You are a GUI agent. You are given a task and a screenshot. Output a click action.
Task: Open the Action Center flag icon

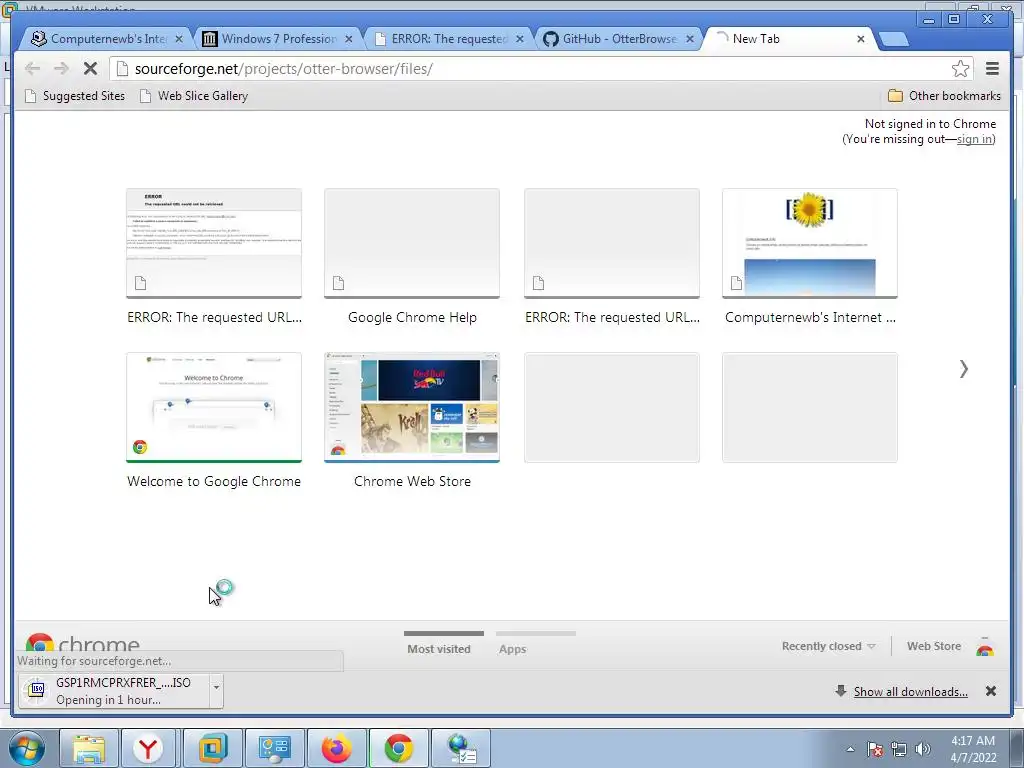875,749
